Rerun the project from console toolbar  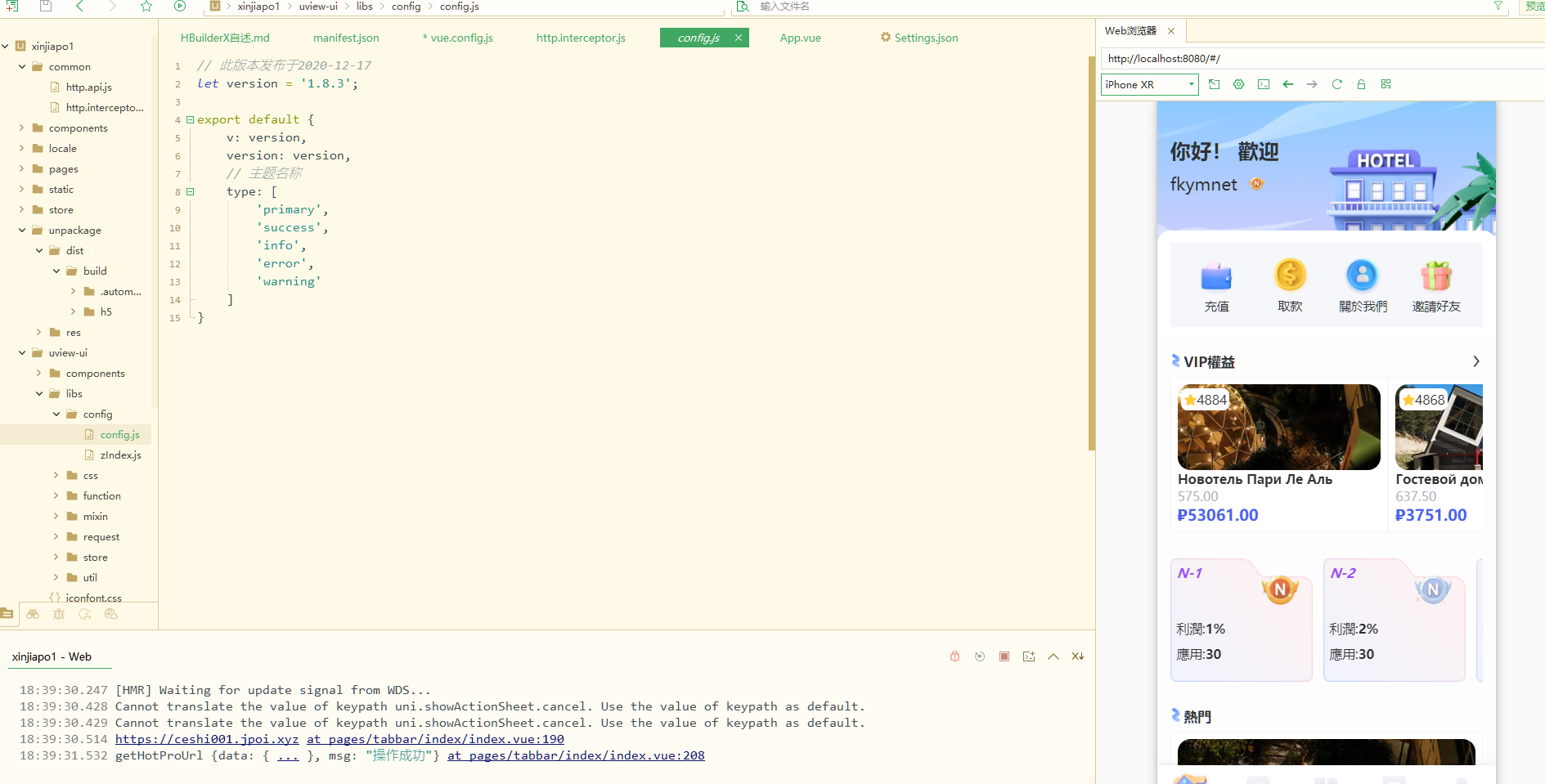pyautogui.click(x=979, y=656)
